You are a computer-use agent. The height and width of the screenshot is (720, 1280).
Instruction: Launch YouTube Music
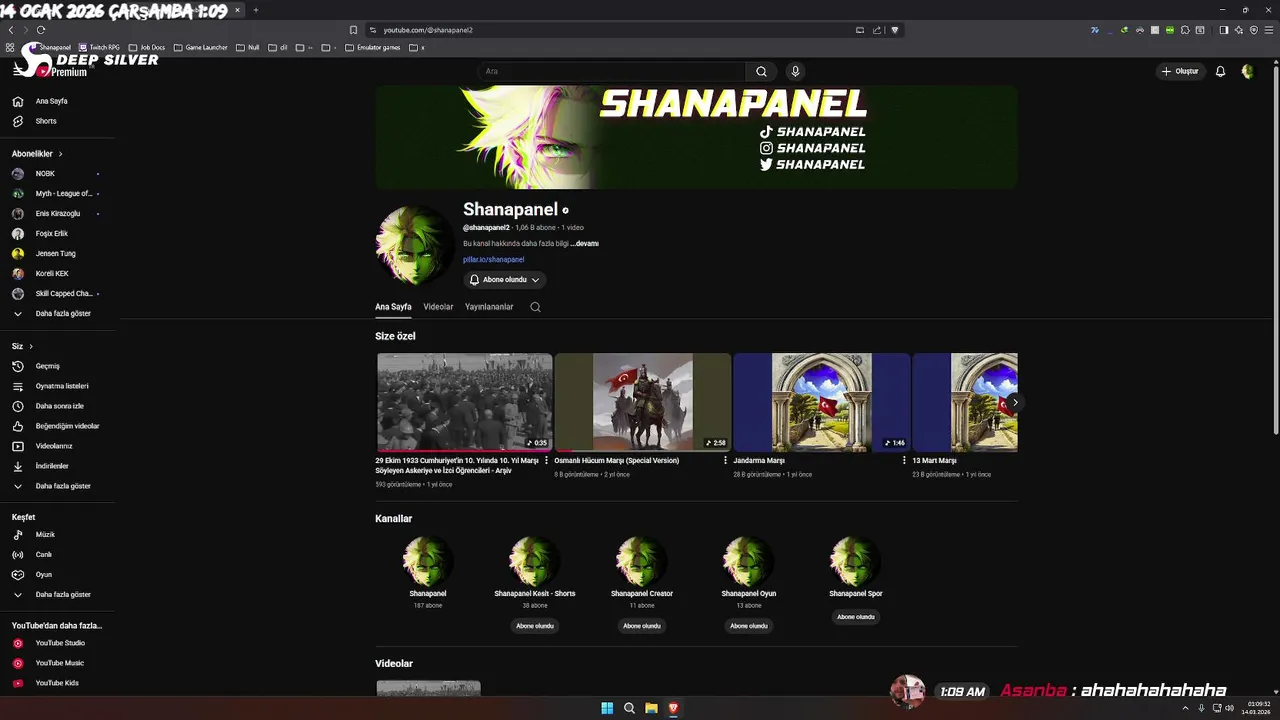(x=60, y=663)
